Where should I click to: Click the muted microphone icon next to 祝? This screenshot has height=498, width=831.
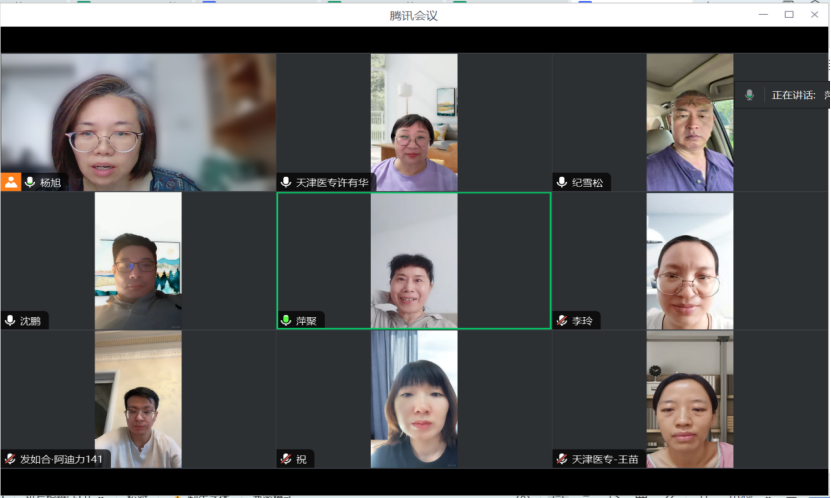tap(286, 459)
